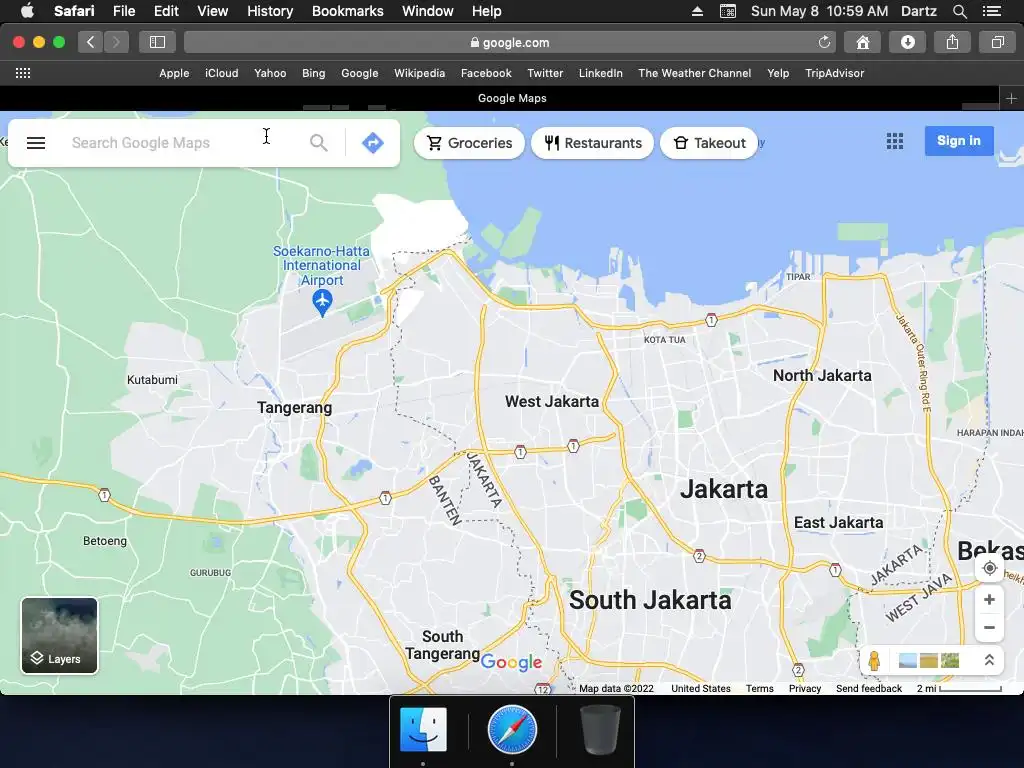Image resolution: width=1024 pixels, height=768 pixels.
Task: Open the History menu
Action: click(x=270, y=11)
